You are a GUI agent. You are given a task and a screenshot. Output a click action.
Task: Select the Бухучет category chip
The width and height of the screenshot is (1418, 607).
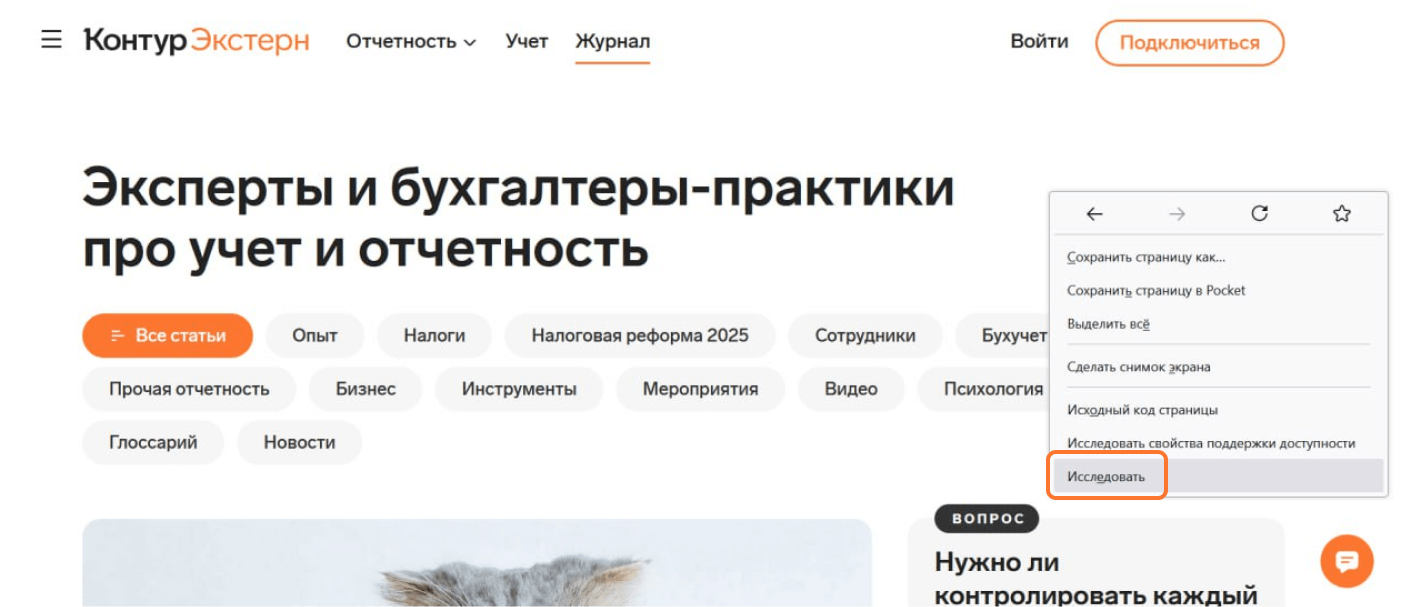pos(1003,336)
